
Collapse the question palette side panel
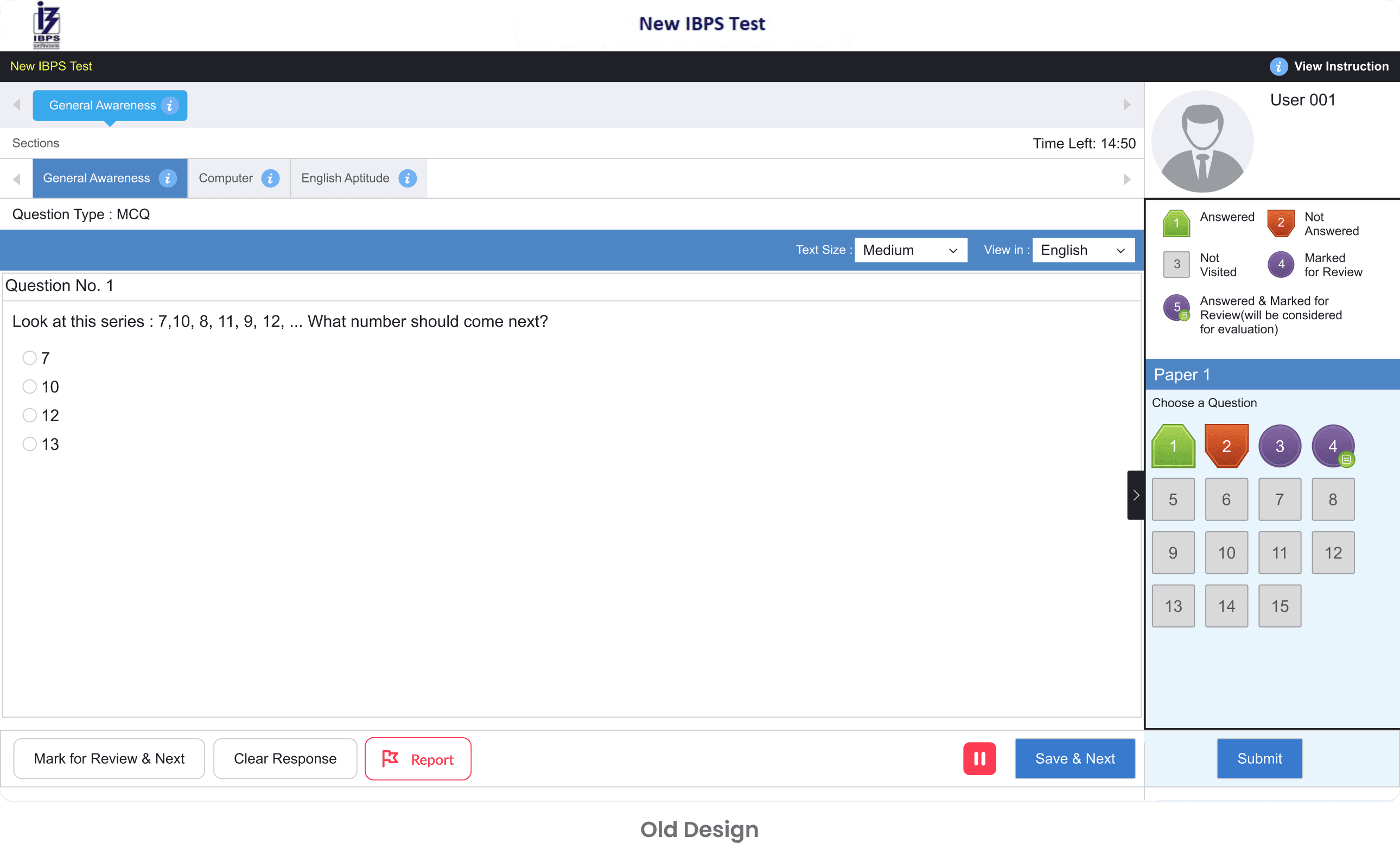tap(1135, 495)
